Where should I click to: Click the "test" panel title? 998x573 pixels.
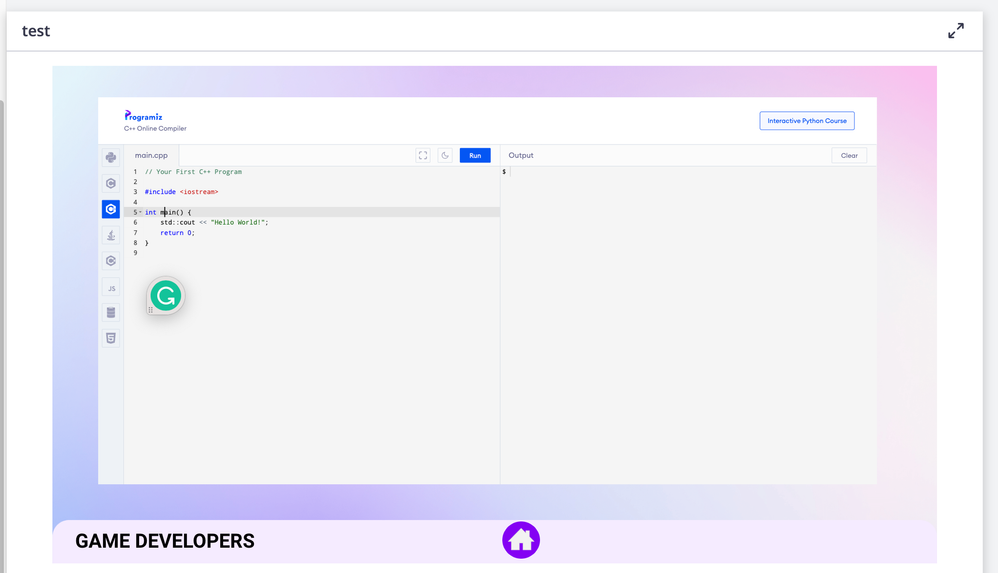[36, 31]
